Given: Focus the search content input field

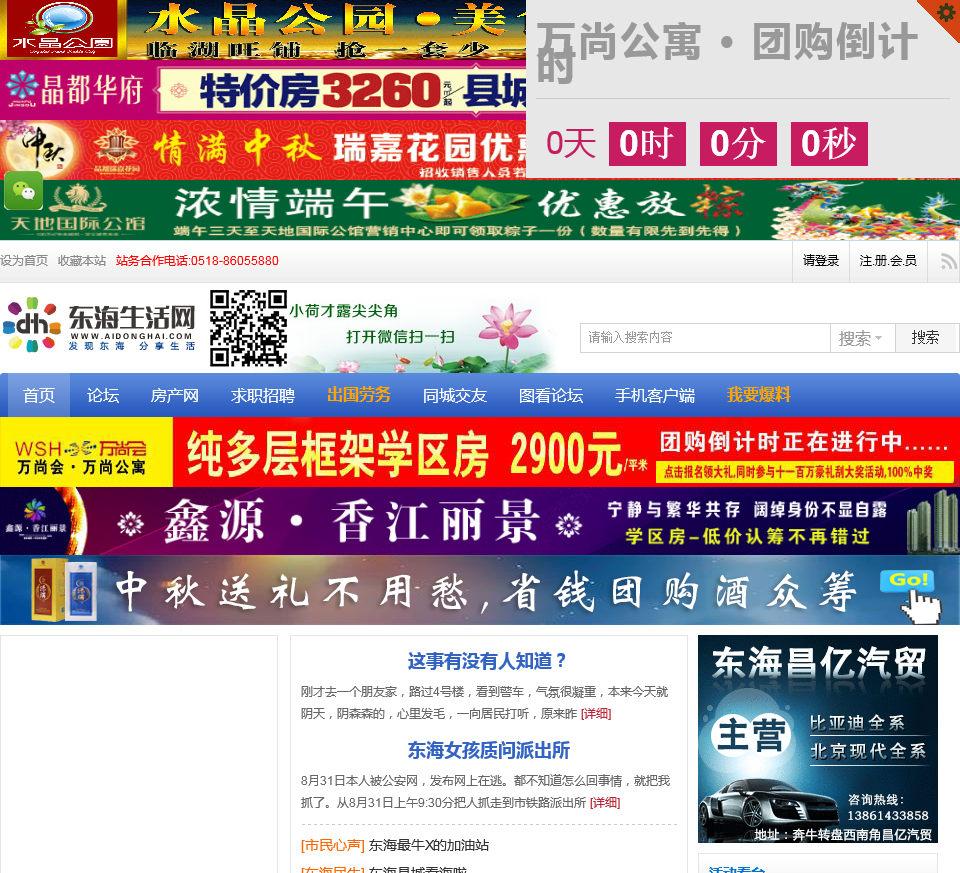Looking at the screenshot, I should point(705,338).
